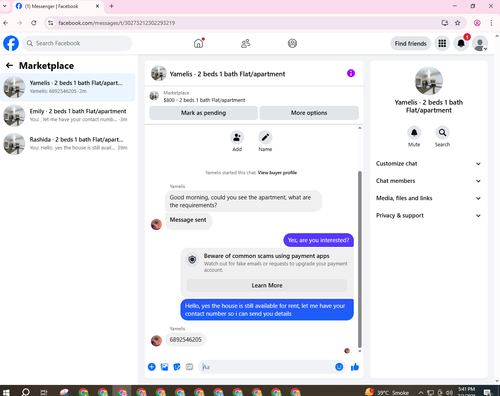Open more actions plus icon in composer
This screenshot has height=396, width=500.
pos(152,367)
